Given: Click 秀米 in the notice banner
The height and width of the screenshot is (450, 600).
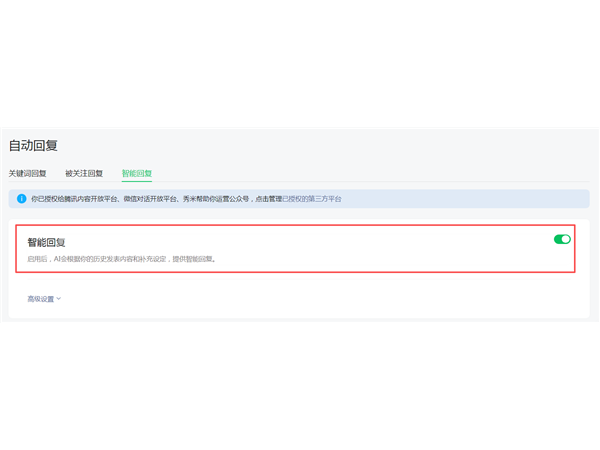Looking at the screenshot, I should point(190,199).
